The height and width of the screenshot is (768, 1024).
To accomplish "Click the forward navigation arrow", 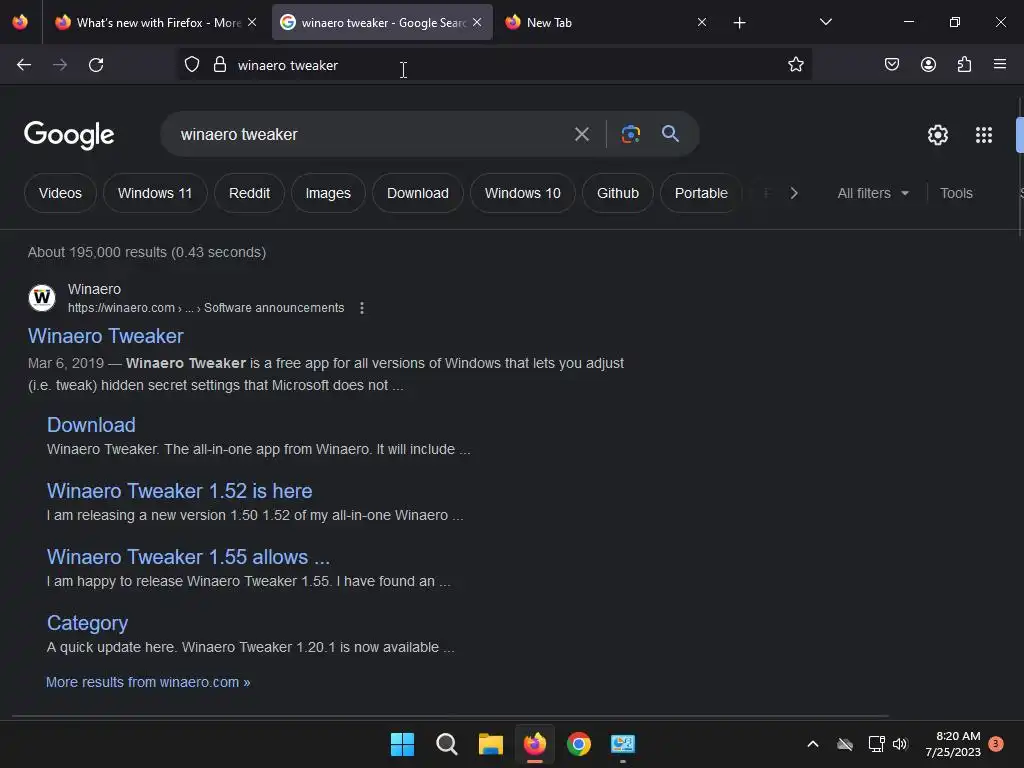I will [x=60, y=65].
